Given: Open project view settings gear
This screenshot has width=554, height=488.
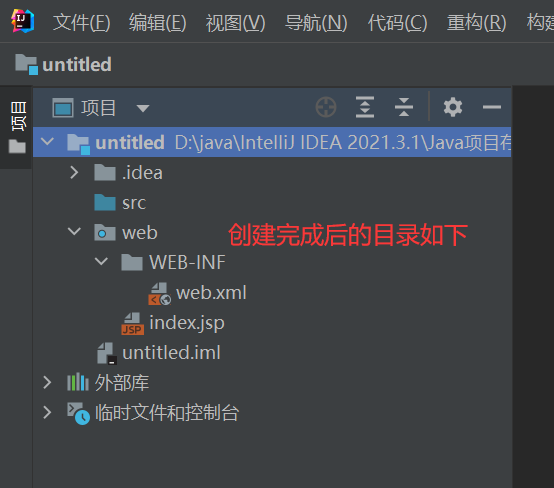Looking at the screenshot, I should point(453,107).
